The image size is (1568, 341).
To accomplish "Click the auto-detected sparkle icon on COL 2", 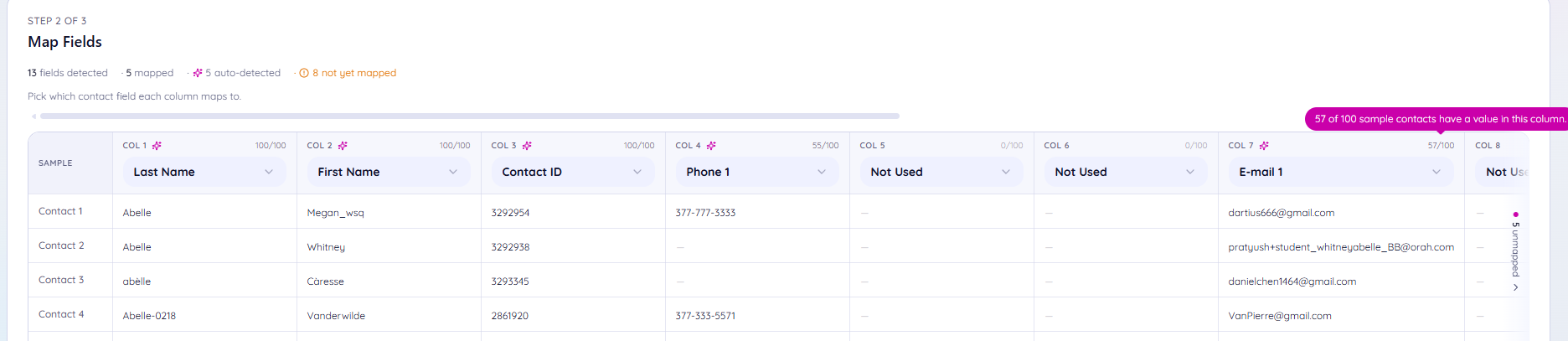I will [343, 146].
